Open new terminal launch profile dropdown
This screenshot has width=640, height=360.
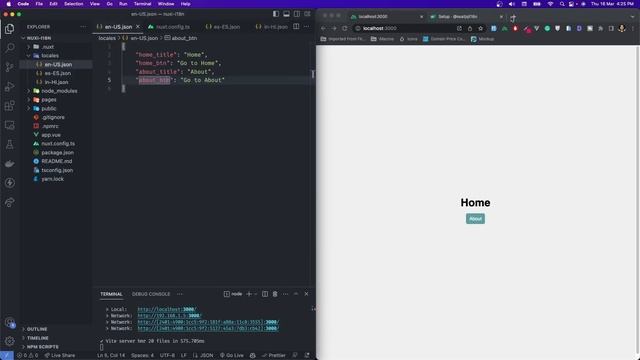256,294
